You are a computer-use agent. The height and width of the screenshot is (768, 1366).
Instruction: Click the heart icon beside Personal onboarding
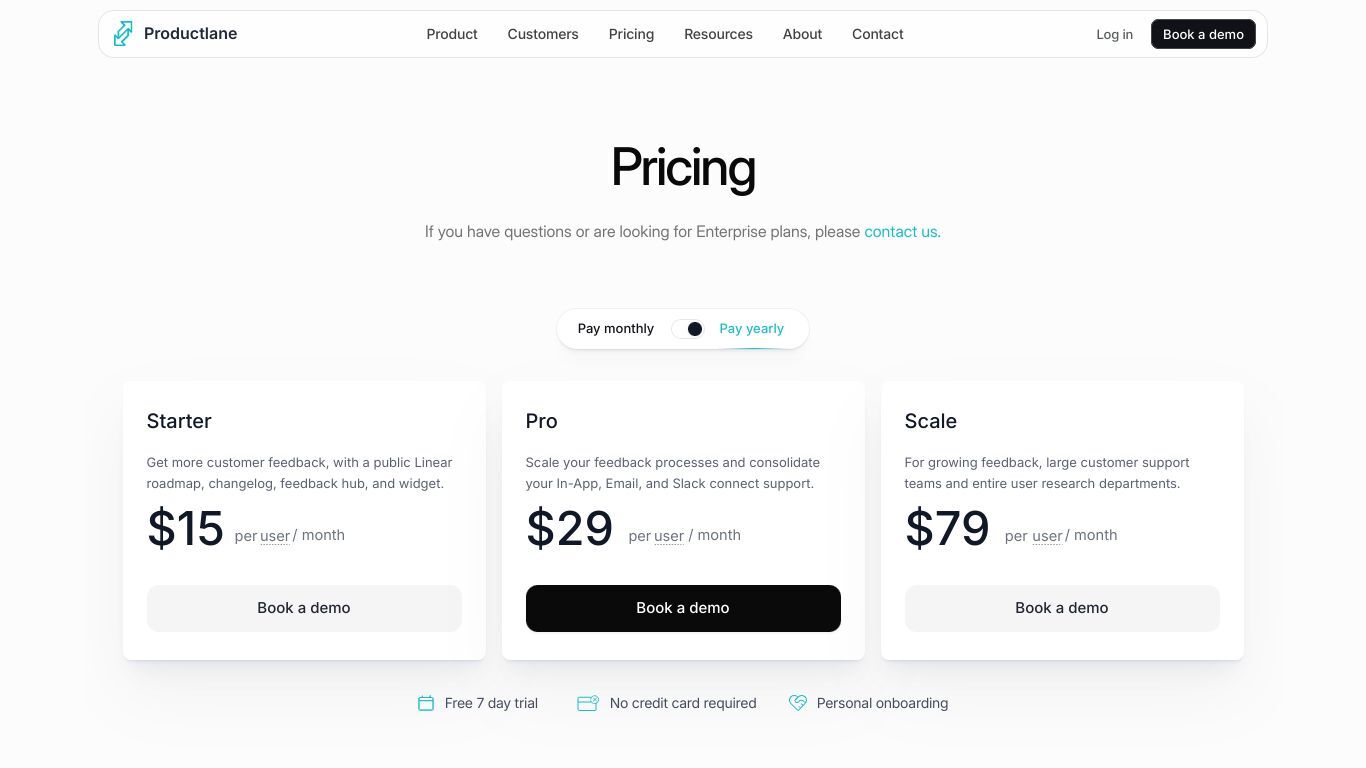(x=798, y=703)
